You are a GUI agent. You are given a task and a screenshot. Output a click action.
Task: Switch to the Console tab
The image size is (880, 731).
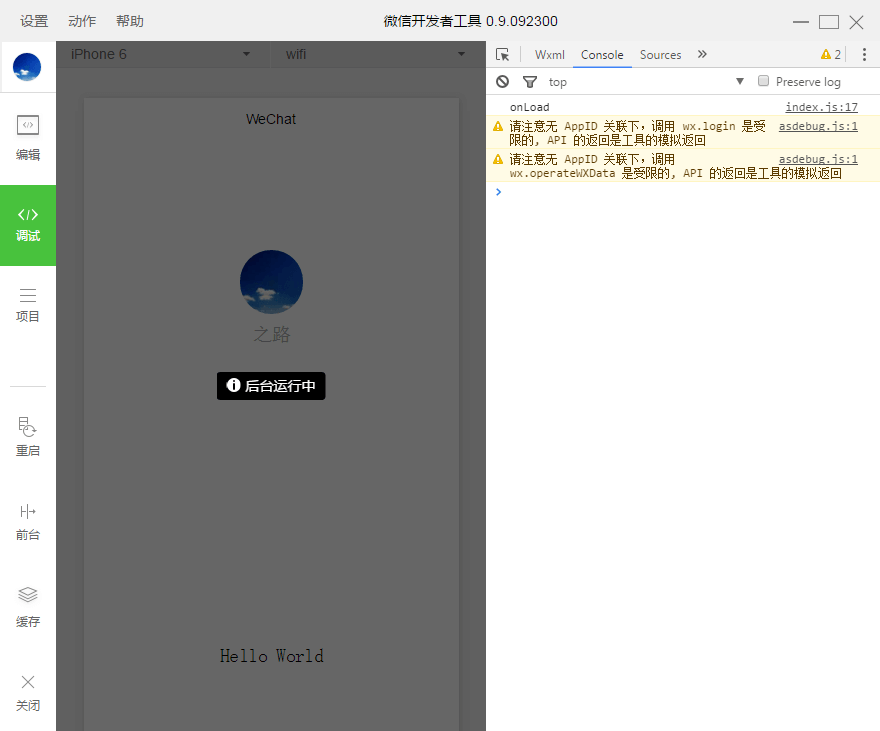point(602,54)
